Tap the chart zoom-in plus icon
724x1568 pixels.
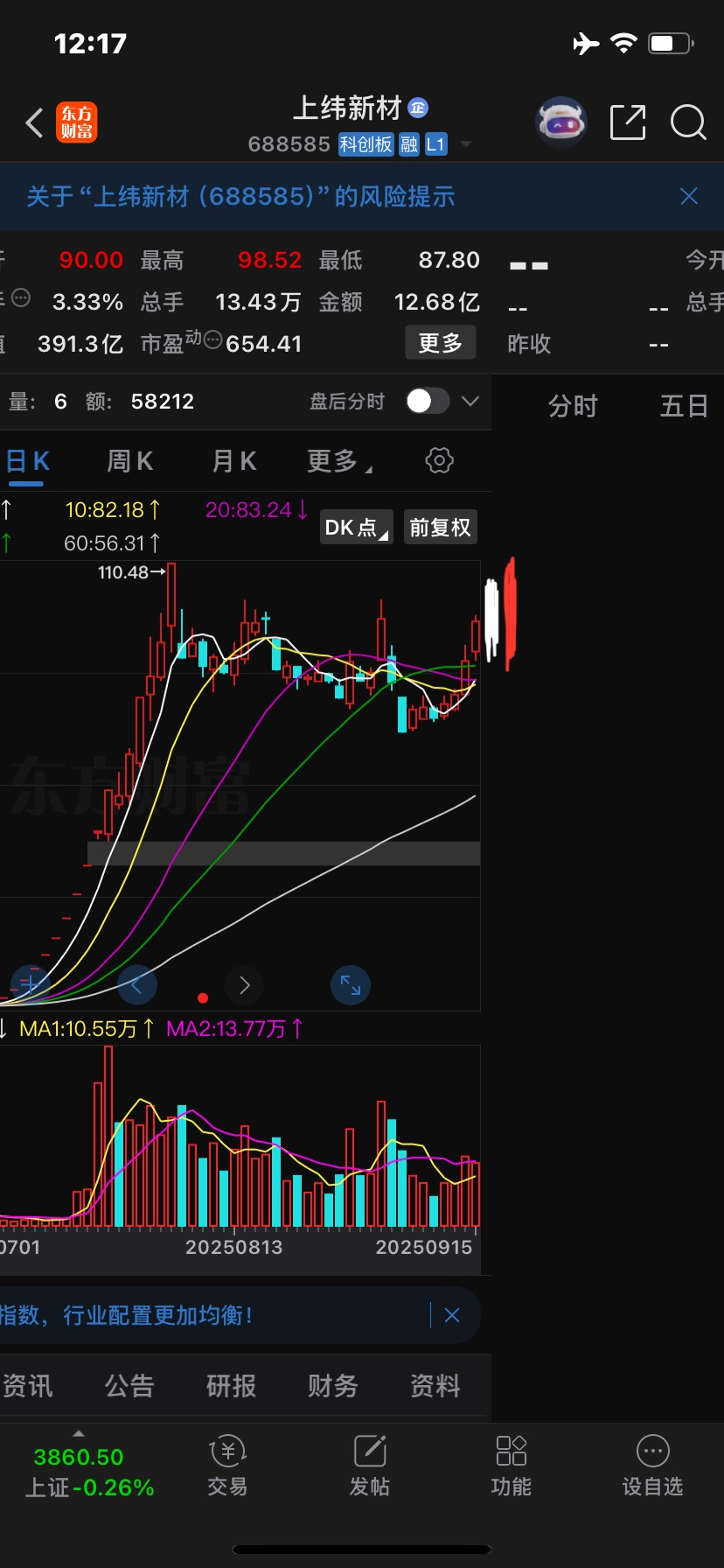(x=31, y=985)
